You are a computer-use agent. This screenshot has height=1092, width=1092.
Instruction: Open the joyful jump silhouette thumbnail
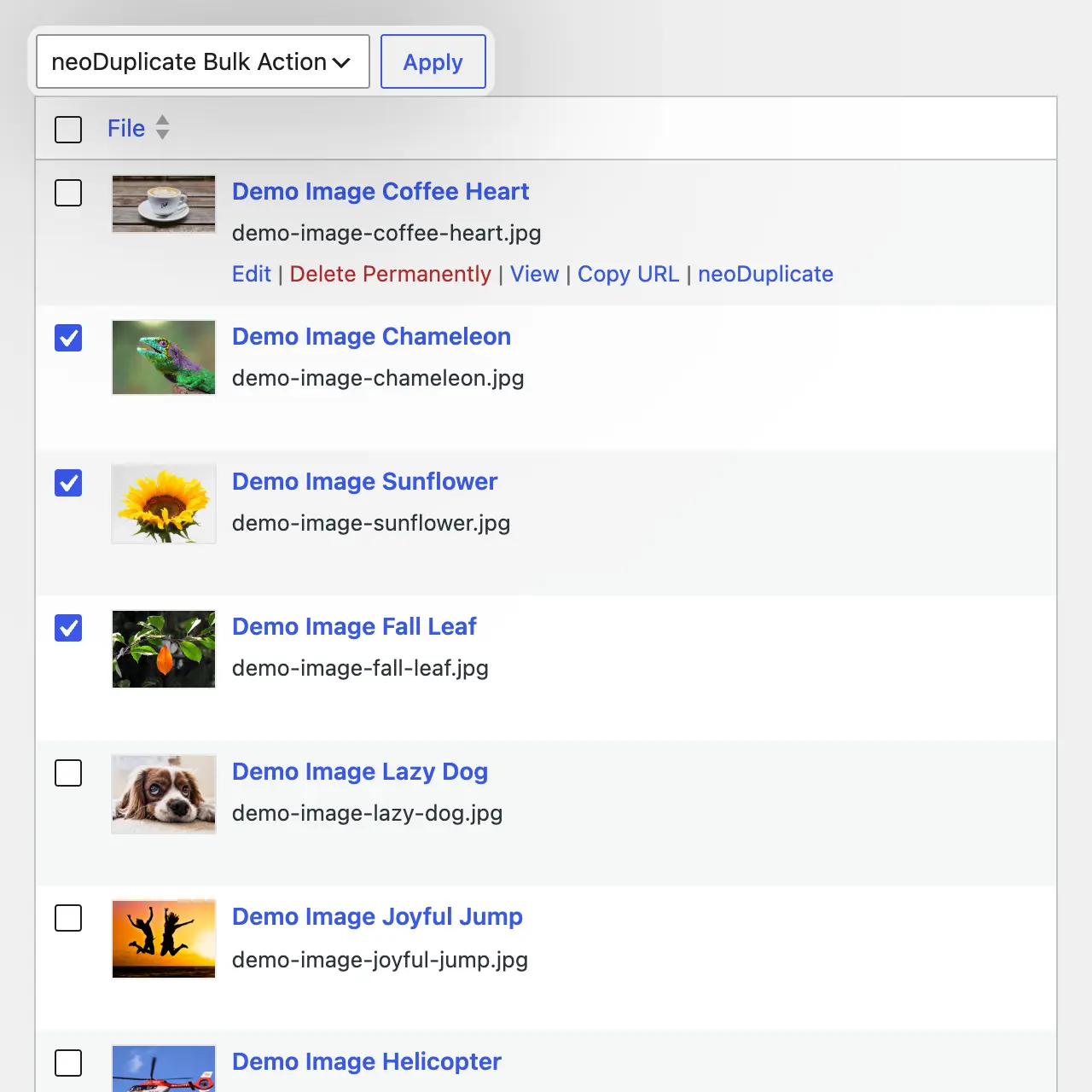tap(164, 939)
